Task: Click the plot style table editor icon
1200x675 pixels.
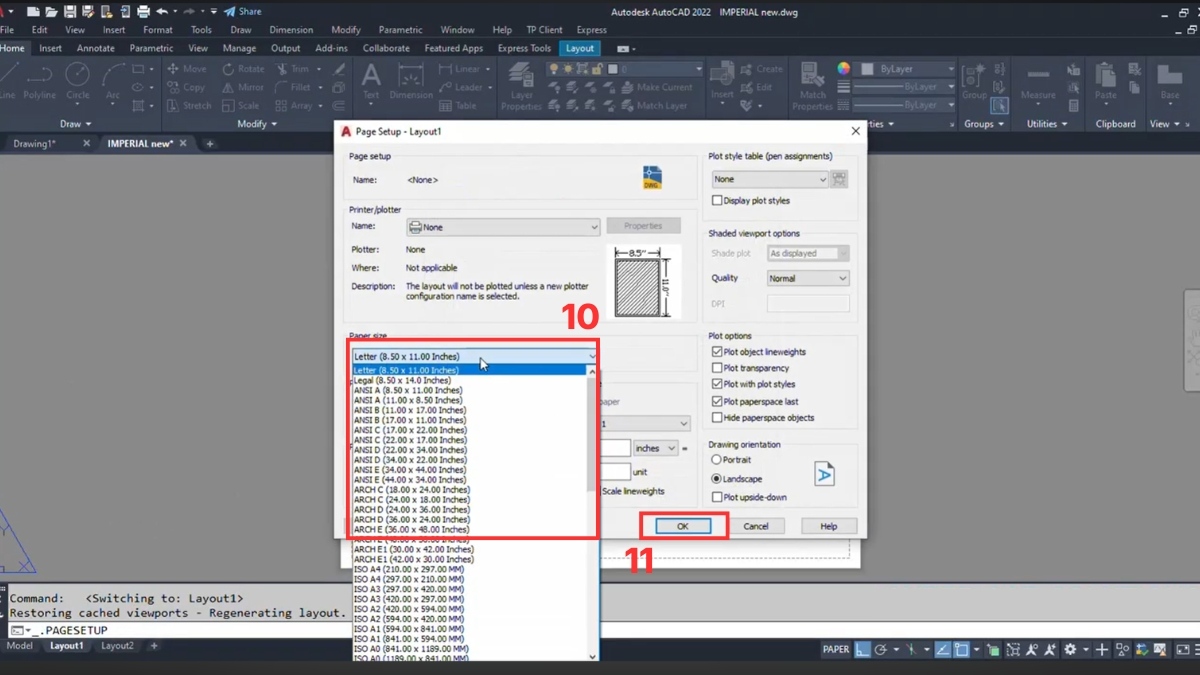Action: tap(839, 179)
